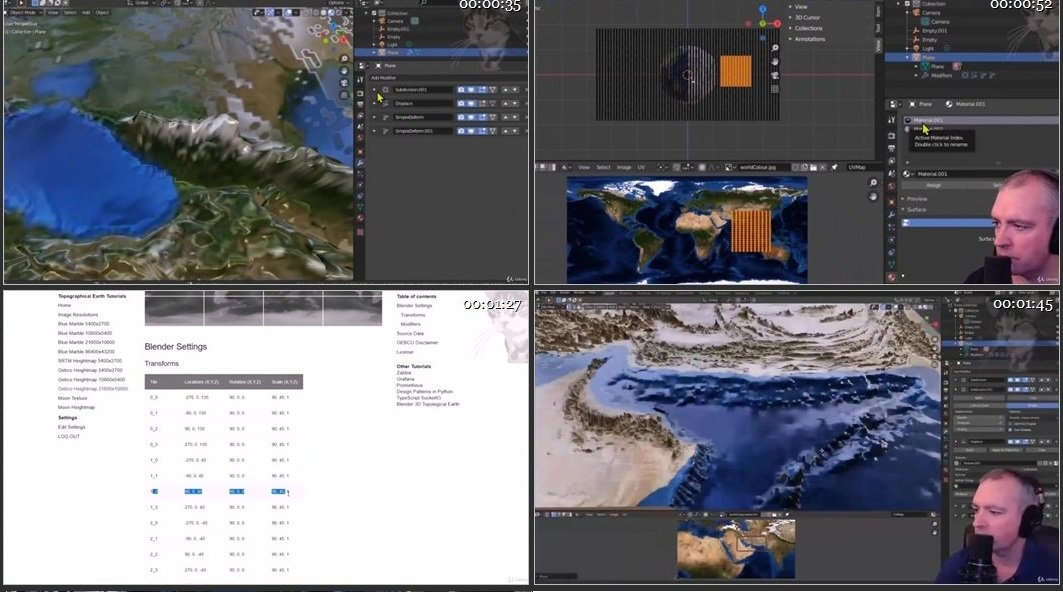Click material sphere icon next to Material.001 header
1063x592 pixels.
[x=949, y=104]
